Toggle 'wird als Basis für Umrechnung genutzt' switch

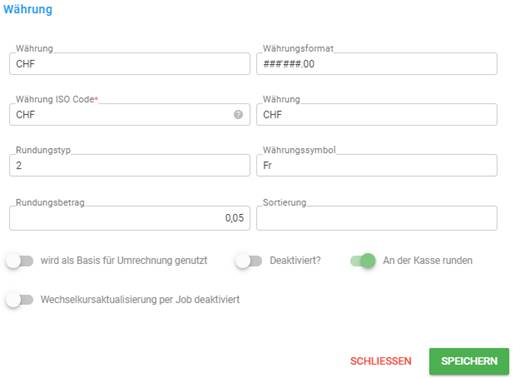click(x=20, y=261)
